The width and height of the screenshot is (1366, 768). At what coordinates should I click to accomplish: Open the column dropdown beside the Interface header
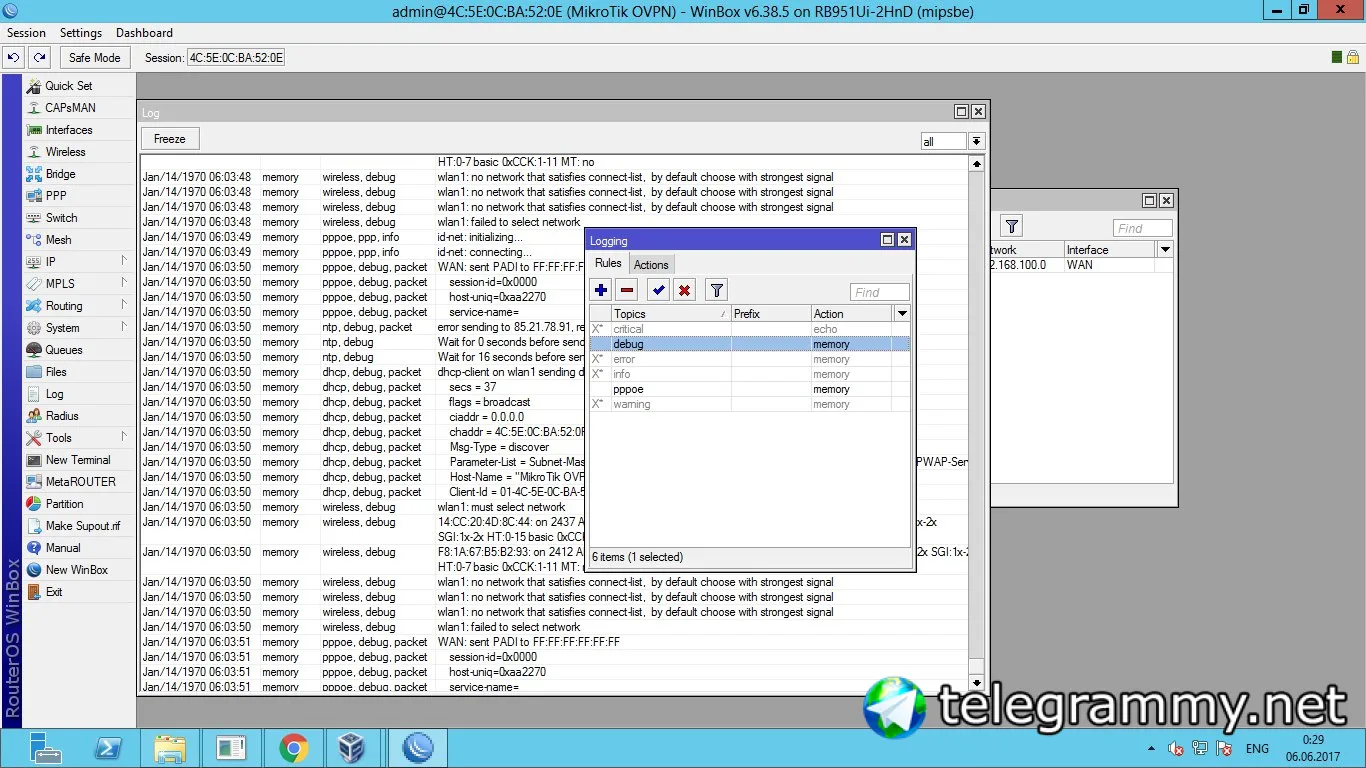1164,250
